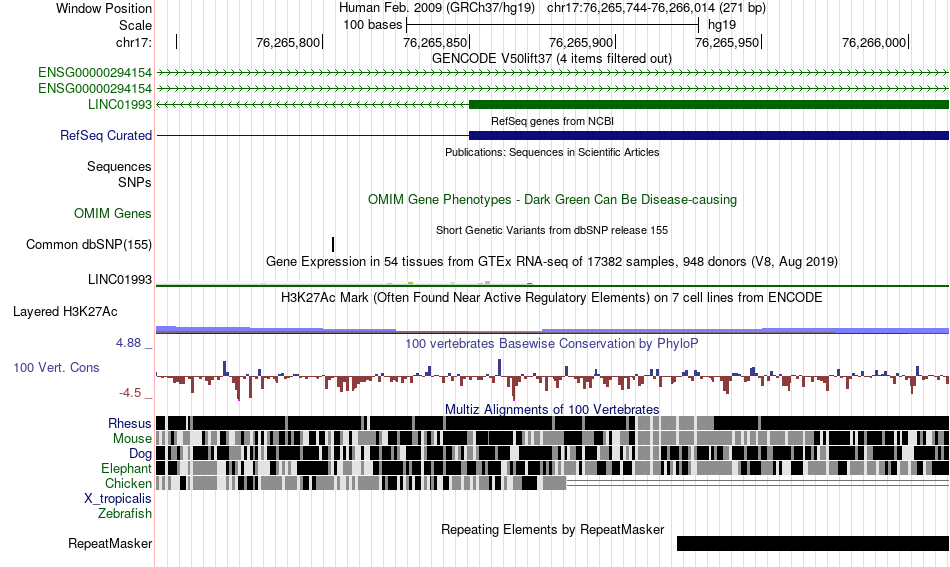Select the Elephant alignment row label
950x567 pixels.
click(x=126, y=468)
